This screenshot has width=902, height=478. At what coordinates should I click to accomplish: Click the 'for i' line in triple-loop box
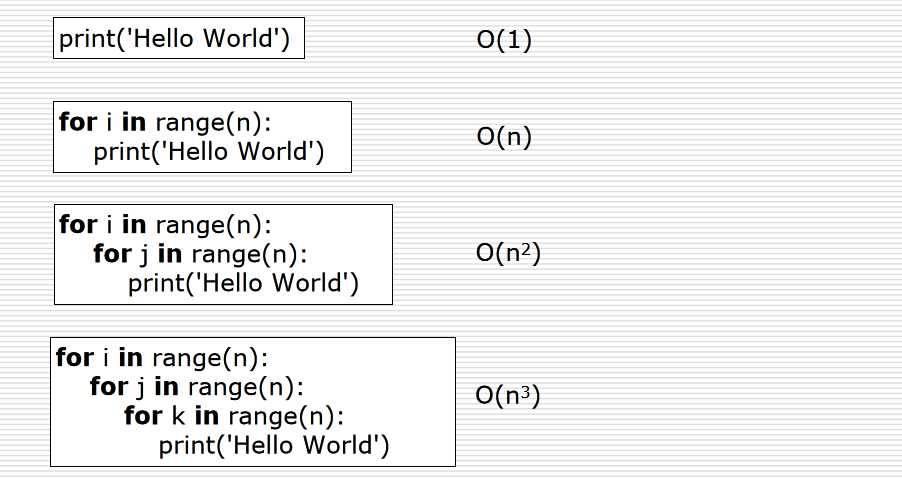[x=163, y=357]
